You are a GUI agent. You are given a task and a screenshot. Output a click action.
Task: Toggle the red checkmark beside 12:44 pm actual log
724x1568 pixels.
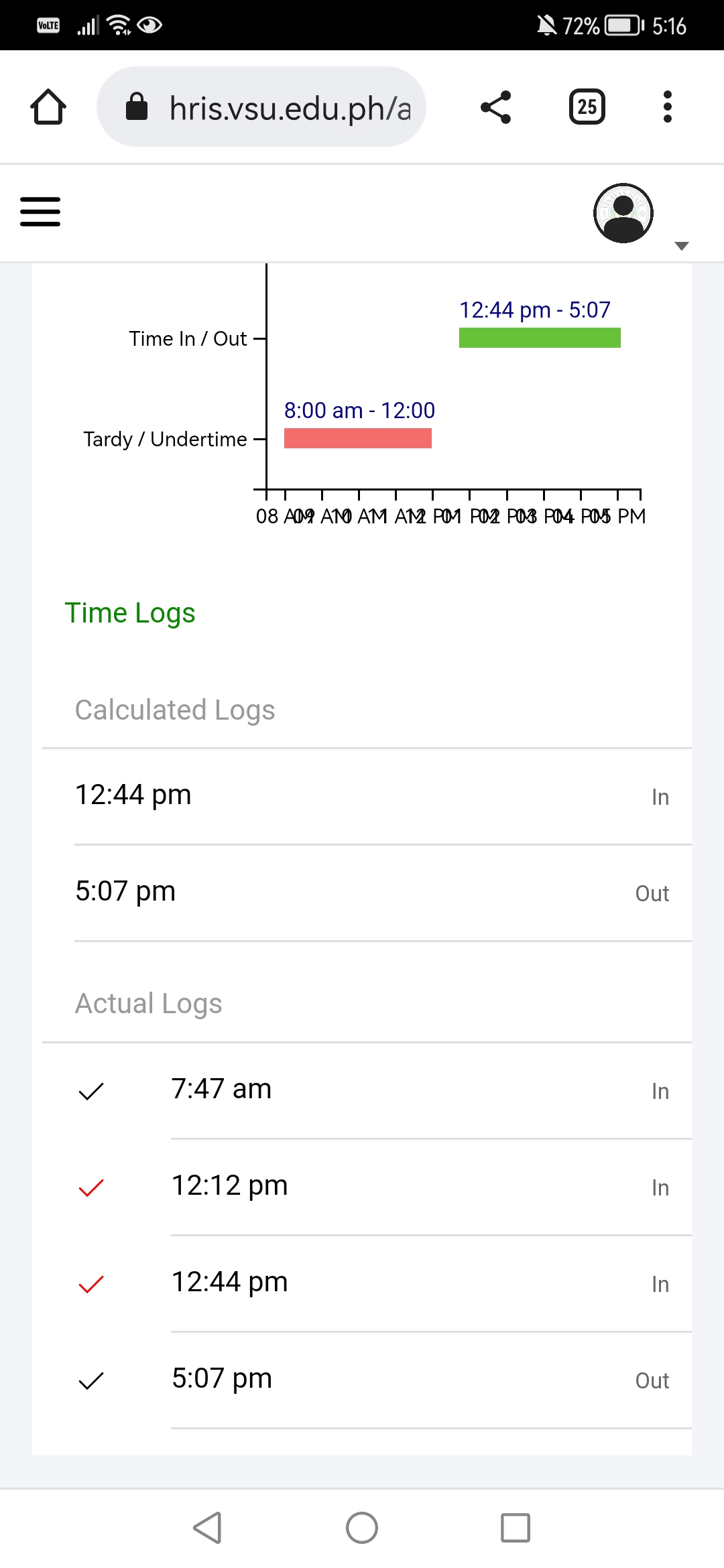coord(91,1285)
